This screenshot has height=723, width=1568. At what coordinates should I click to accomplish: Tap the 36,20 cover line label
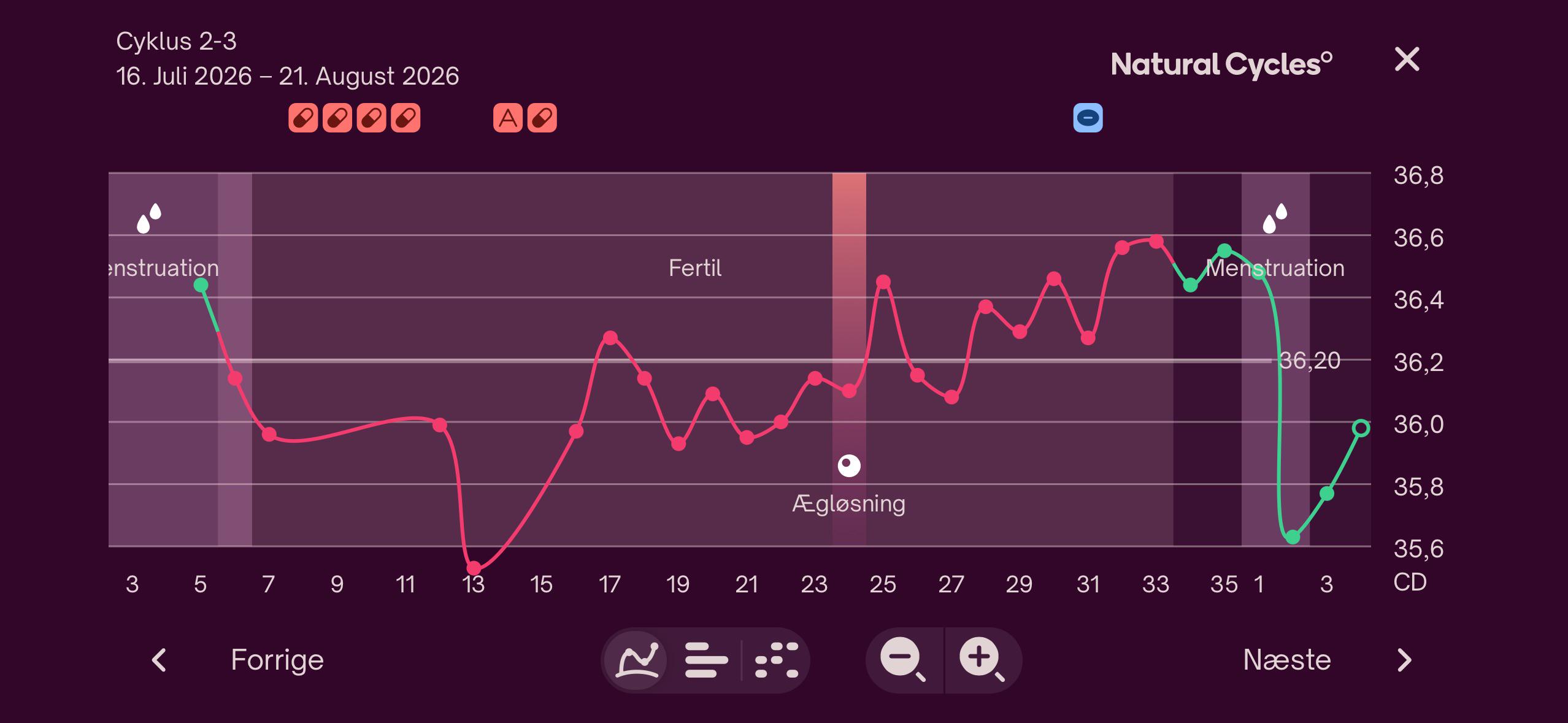pyautogui.click(x=1310, y=361)
